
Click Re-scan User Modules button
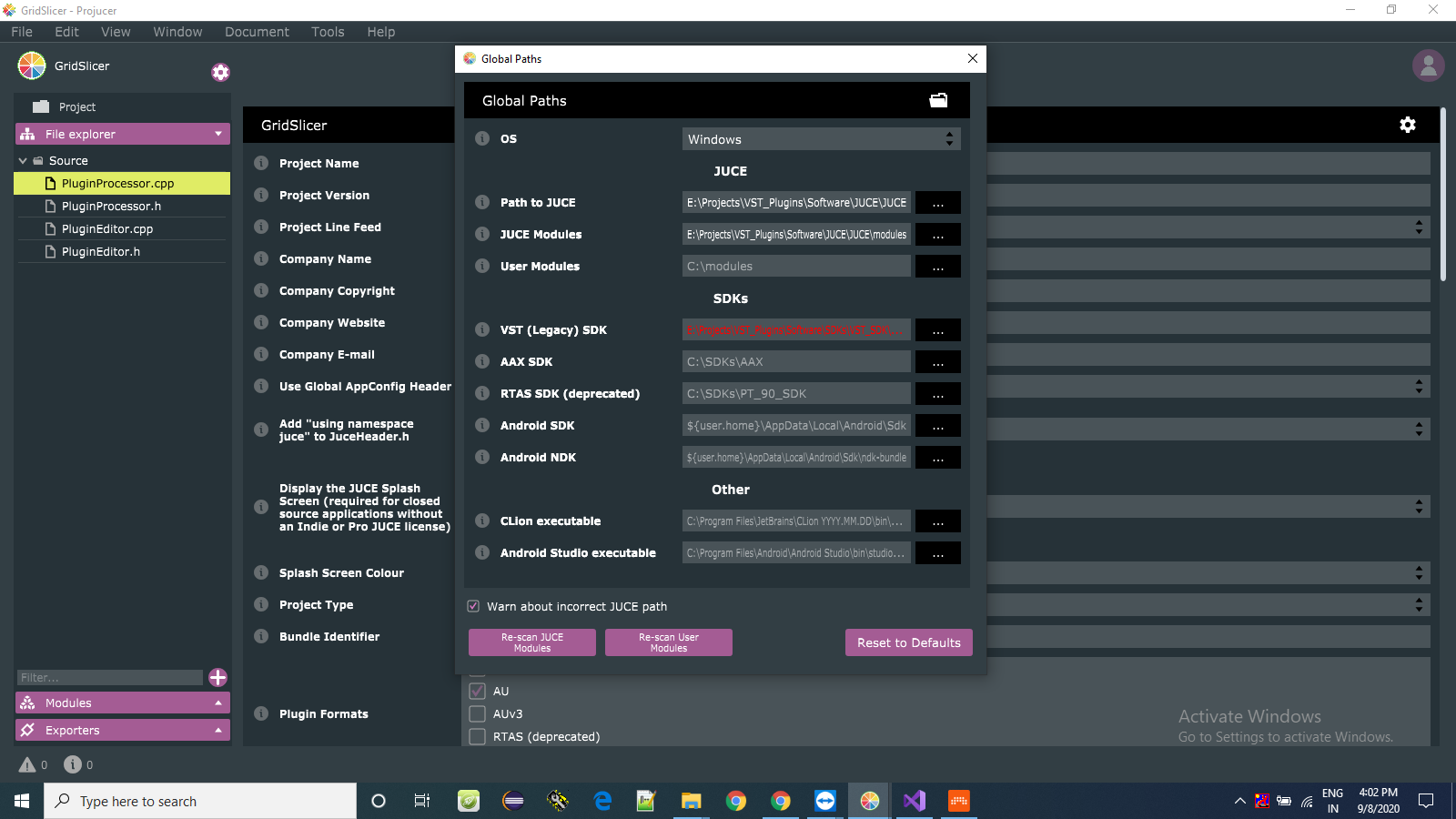pyautogui.click(x=669, y=642)
